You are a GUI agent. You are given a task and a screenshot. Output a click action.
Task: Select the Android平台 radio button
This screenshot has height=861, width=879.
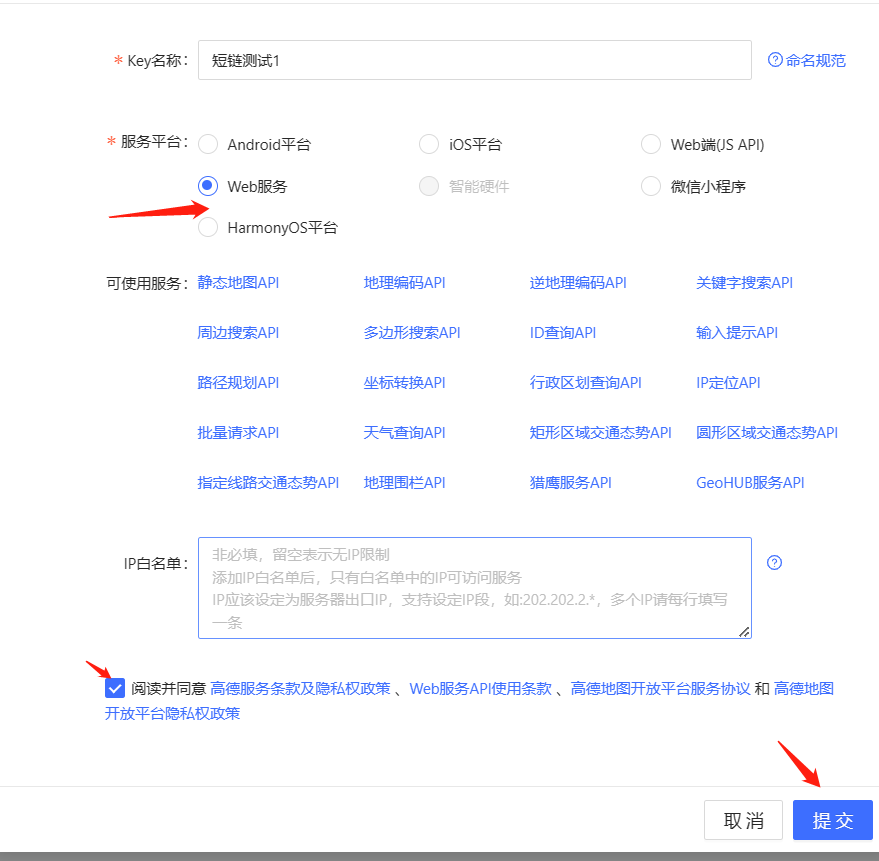pyautogui.click(x=208, y=144)
